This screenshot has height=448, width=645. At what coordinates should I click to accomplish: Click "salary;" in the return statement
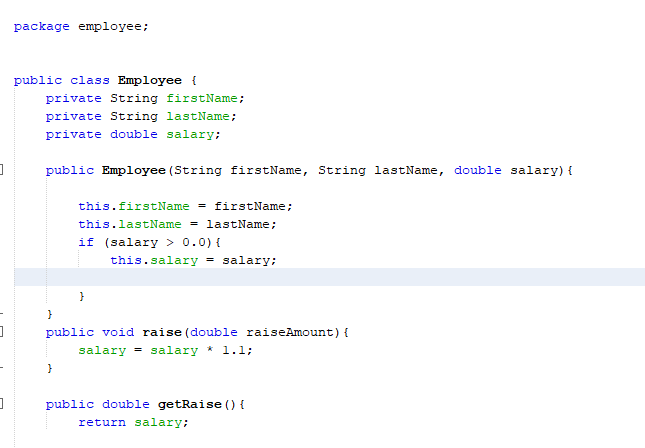(x=161, y=423)
